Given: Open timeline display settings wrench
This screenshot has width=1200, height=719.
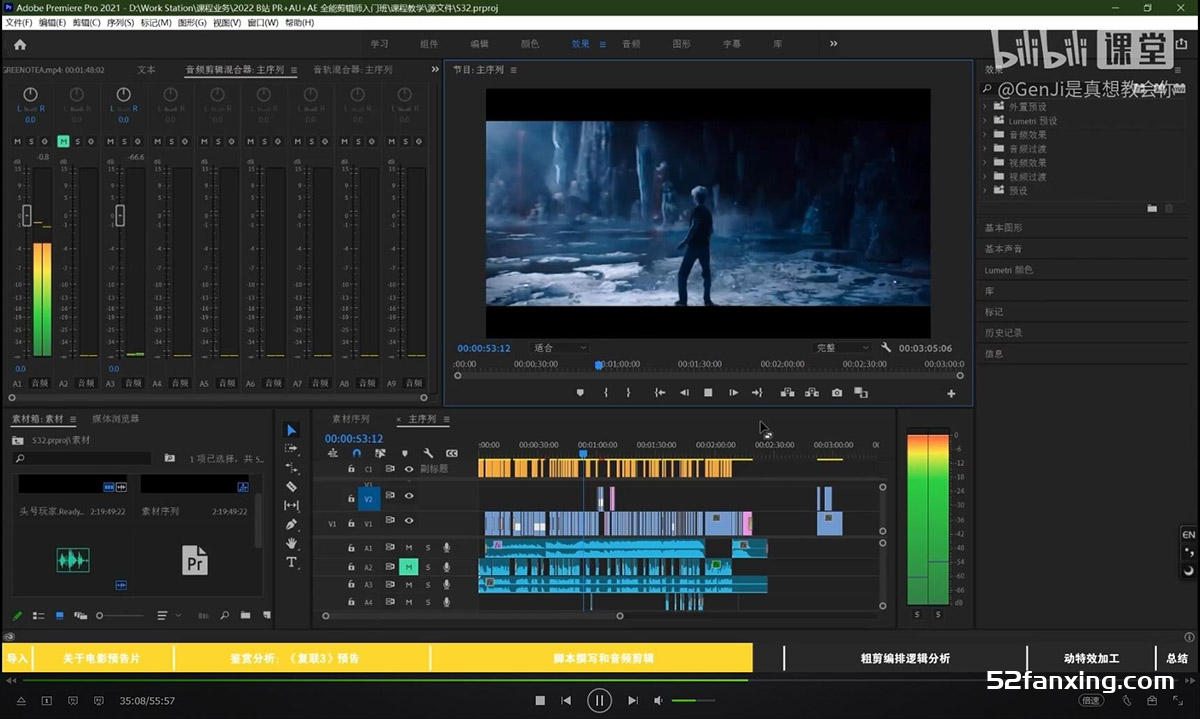Looking at the screenshot, I should click(x=428, y=453).
